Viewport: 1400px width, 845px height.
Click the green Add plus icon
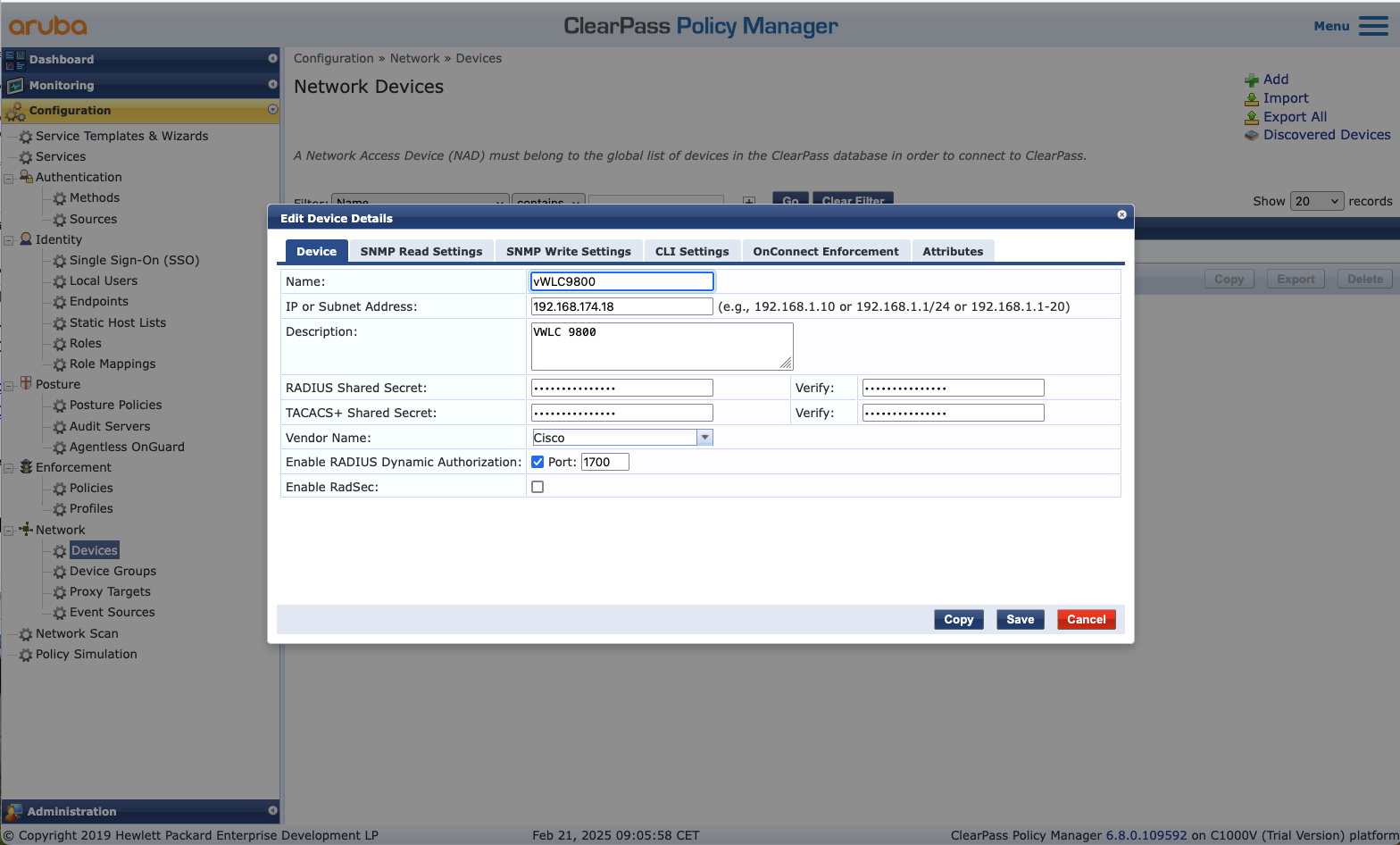(1252, 79)
